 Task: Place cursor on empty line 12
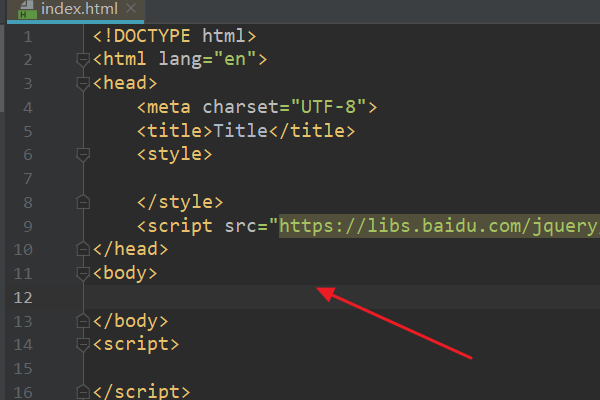point(342,297)
